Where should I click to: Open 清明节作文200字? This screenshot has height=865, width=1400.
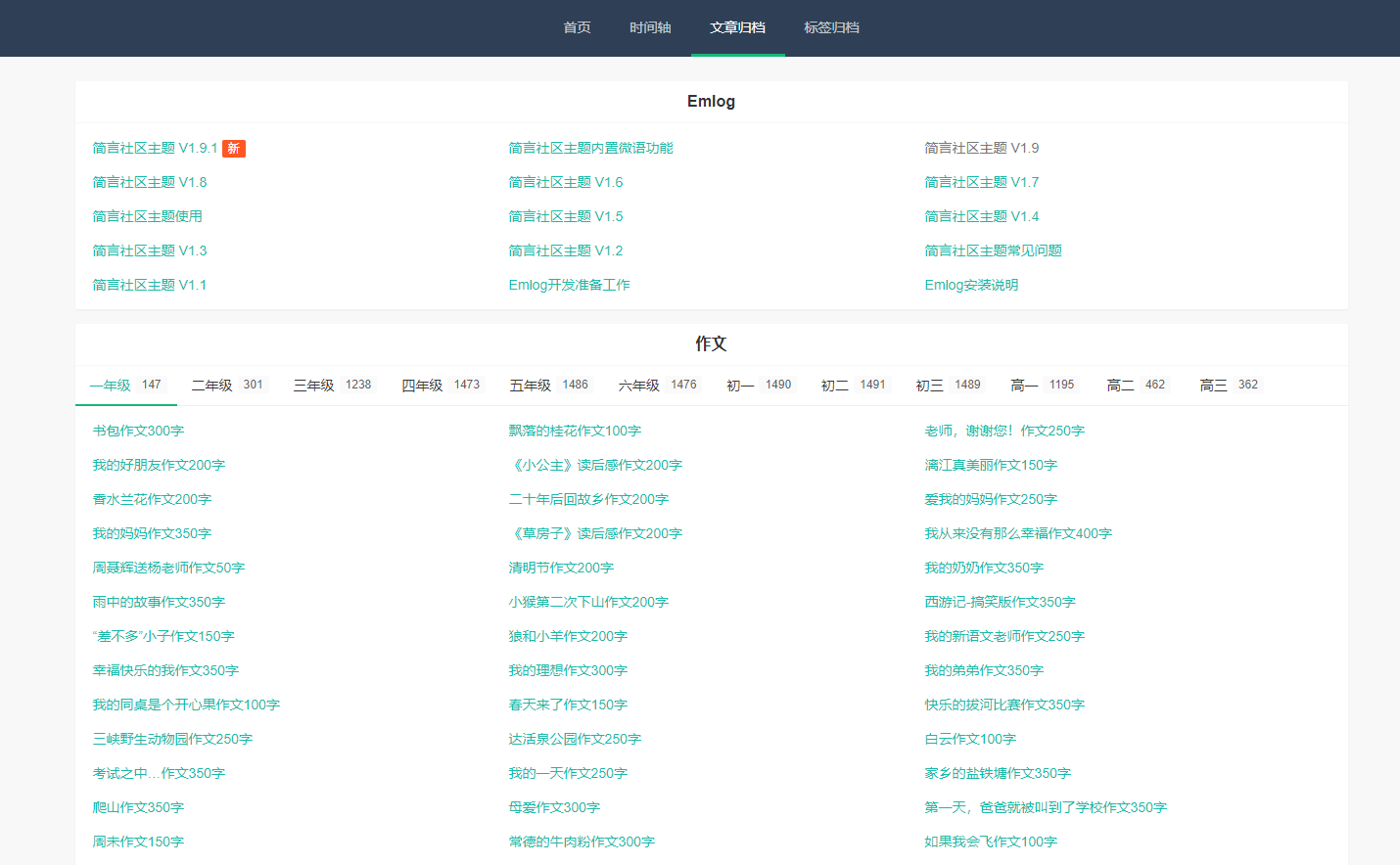tap(561, 568)
